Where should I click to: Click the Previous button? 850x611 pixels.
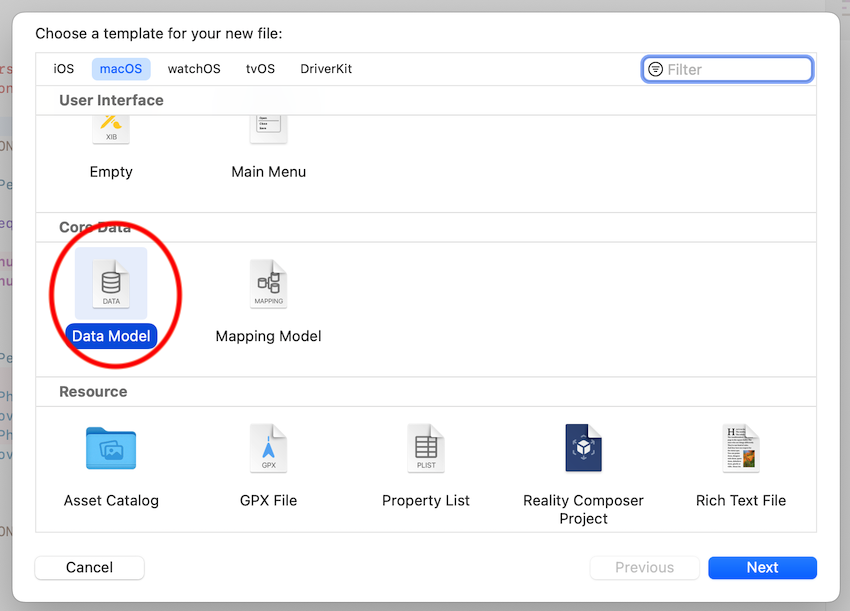(644, 568)
